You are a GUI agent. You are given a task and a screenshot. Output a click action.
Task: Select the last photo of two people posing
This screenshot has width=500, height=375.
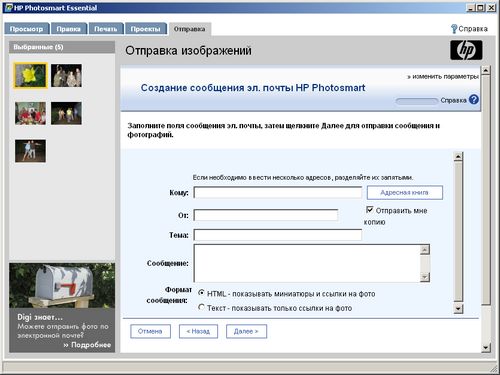pyautogui.click(x=30, y=151)
